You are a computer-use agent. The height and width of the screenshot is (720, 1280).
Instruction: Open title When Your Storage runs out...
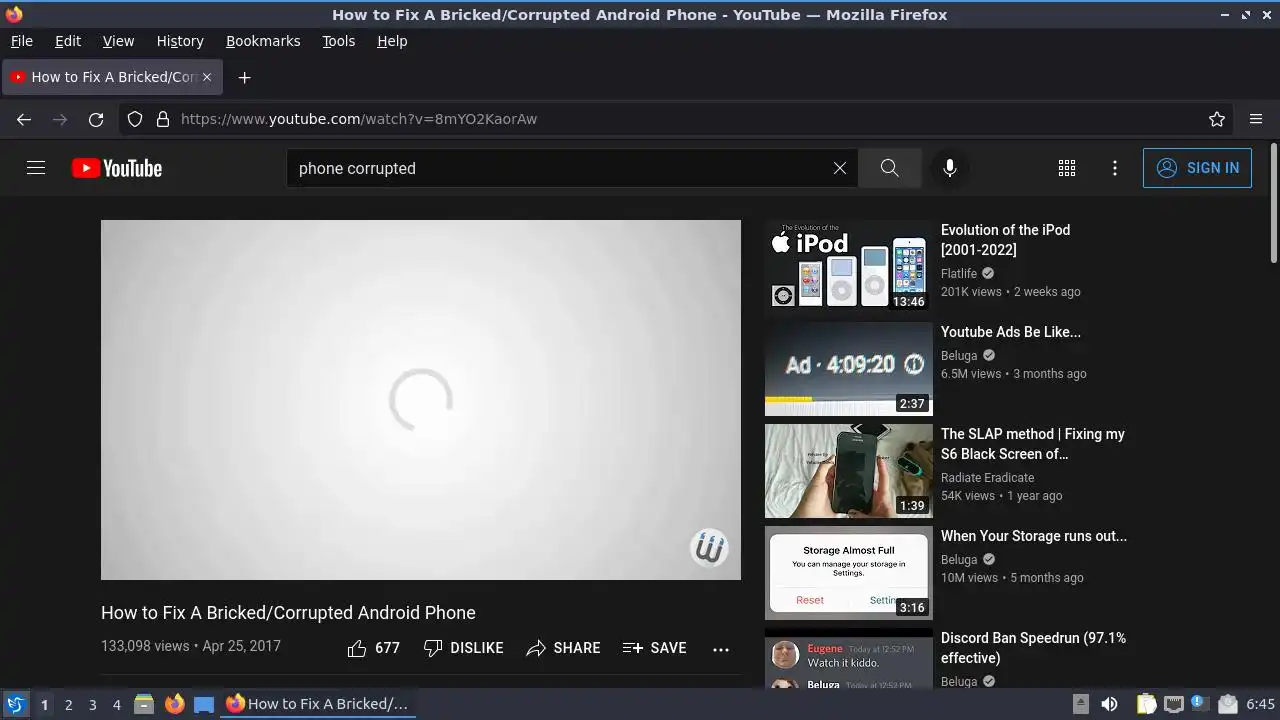(1034, 536)
